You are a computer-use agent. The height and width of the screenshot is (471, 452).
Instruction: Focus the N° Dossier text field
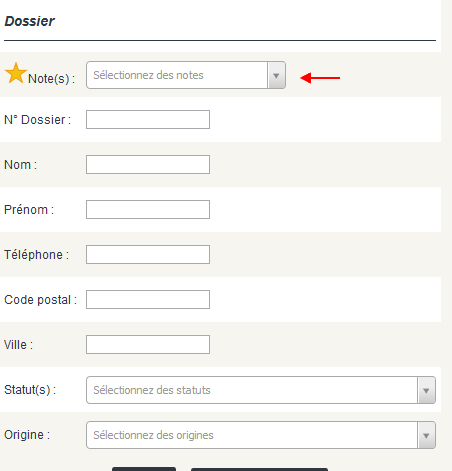pyautogui.click(x=148, y=120)
